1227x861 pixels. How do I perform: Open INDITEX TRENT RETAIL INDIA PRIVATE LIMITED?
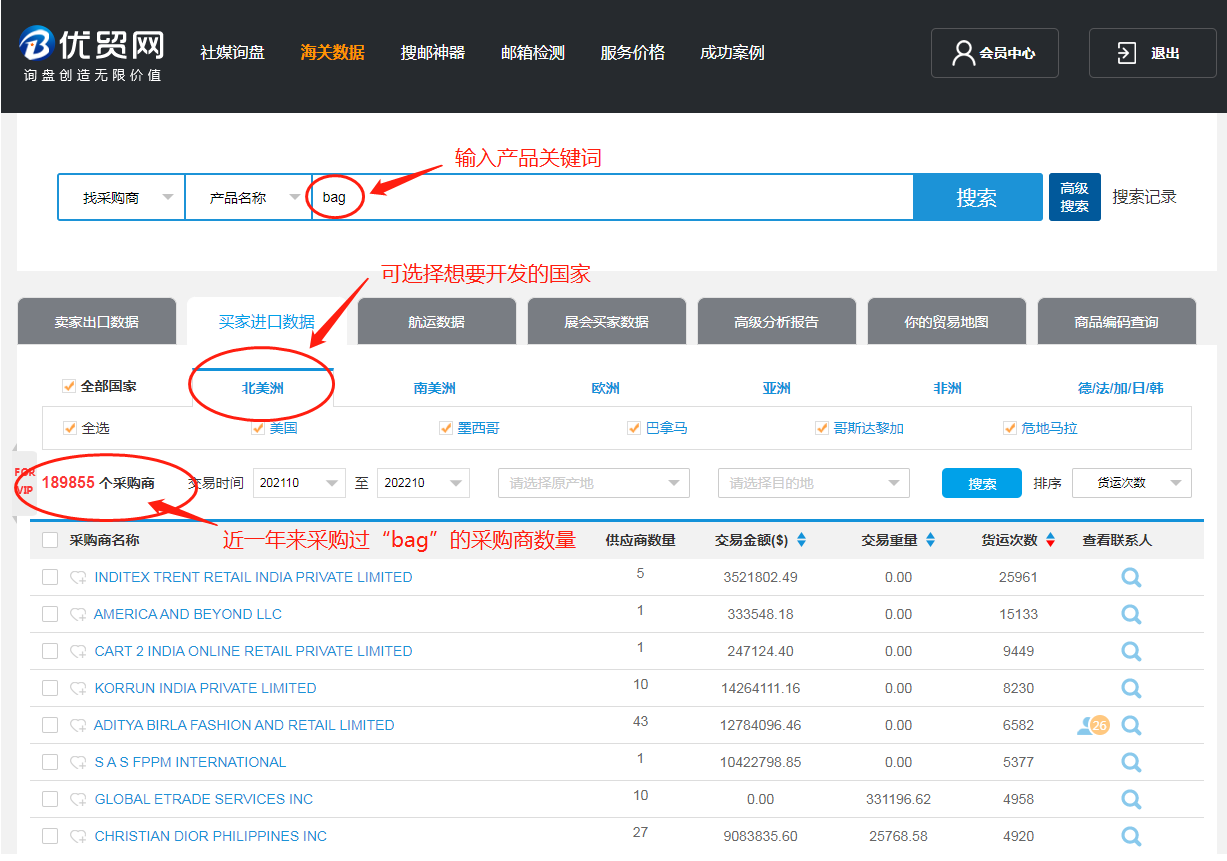pos(253,577)
